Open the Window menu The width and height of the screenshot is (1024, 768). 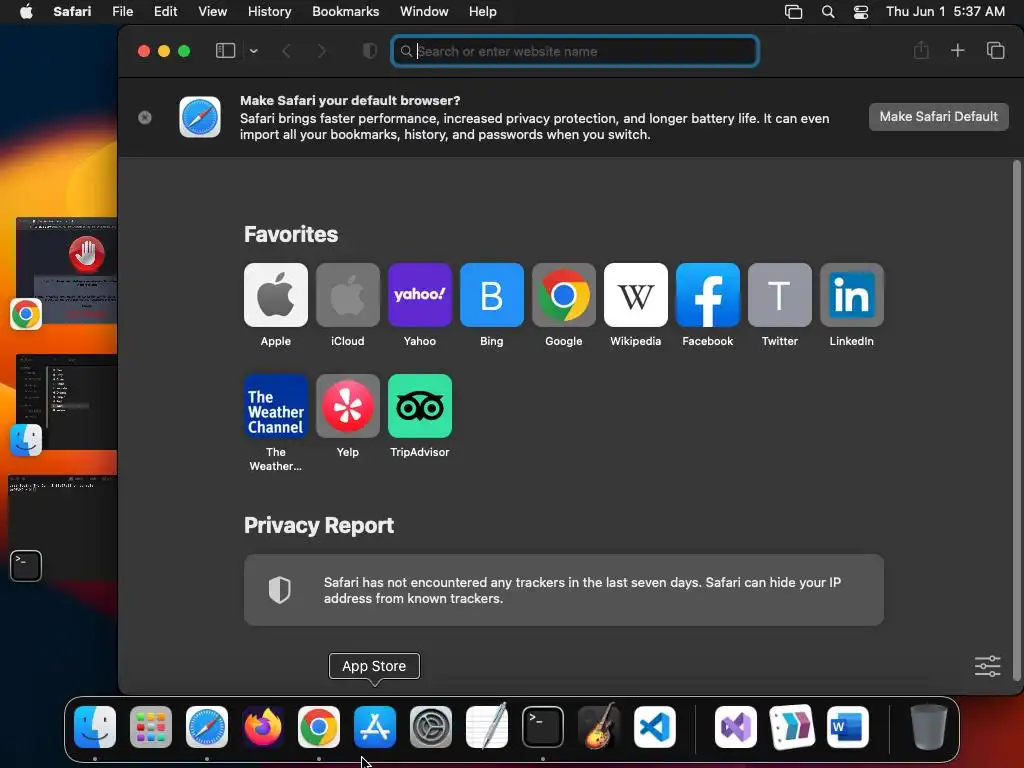[424, 12]
